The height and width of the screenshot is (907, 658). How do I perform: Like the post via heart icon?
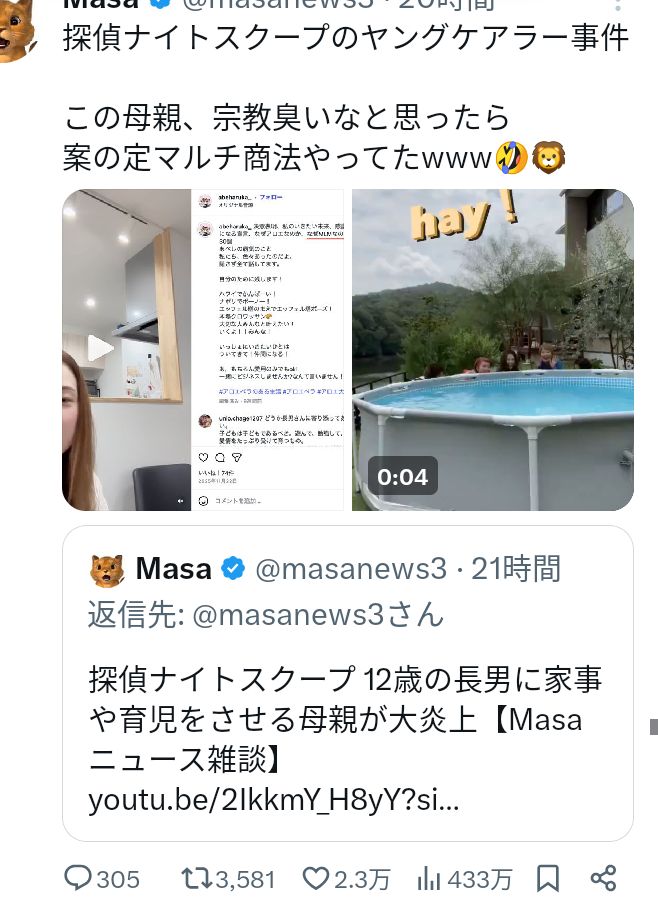coord(316,879)
